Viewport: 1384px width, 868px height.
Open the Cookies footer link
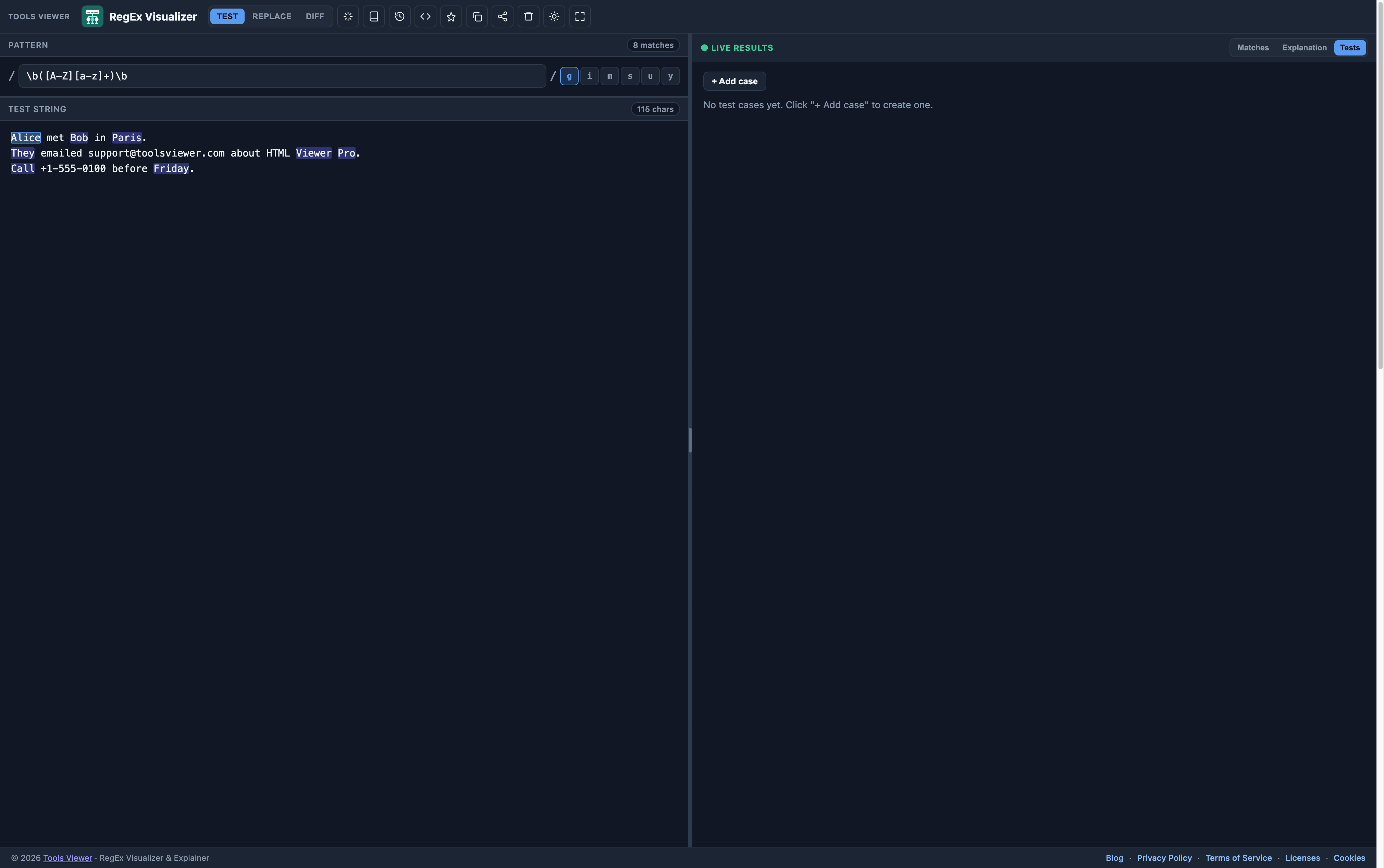[x=1349, y=858]
